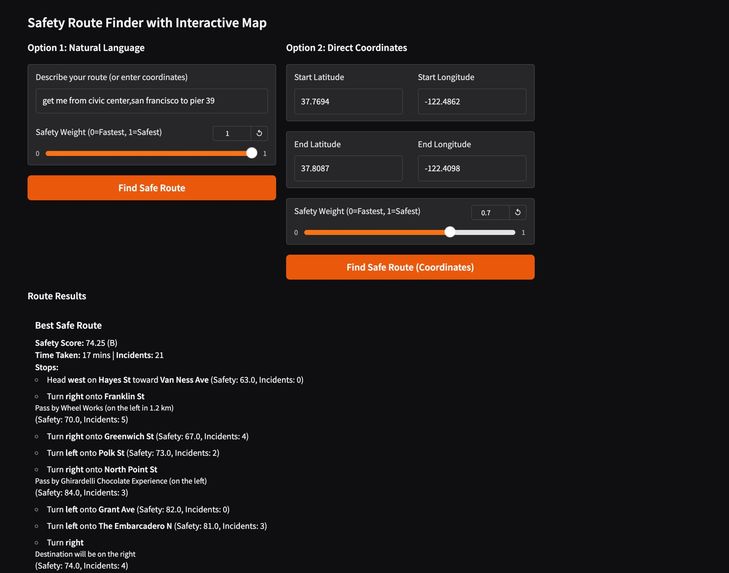Image resolution: width=729 pixels, height=573 pixels.
Task: Click the Option 2: Direct Coordinates heading
Action: point(346,48)
